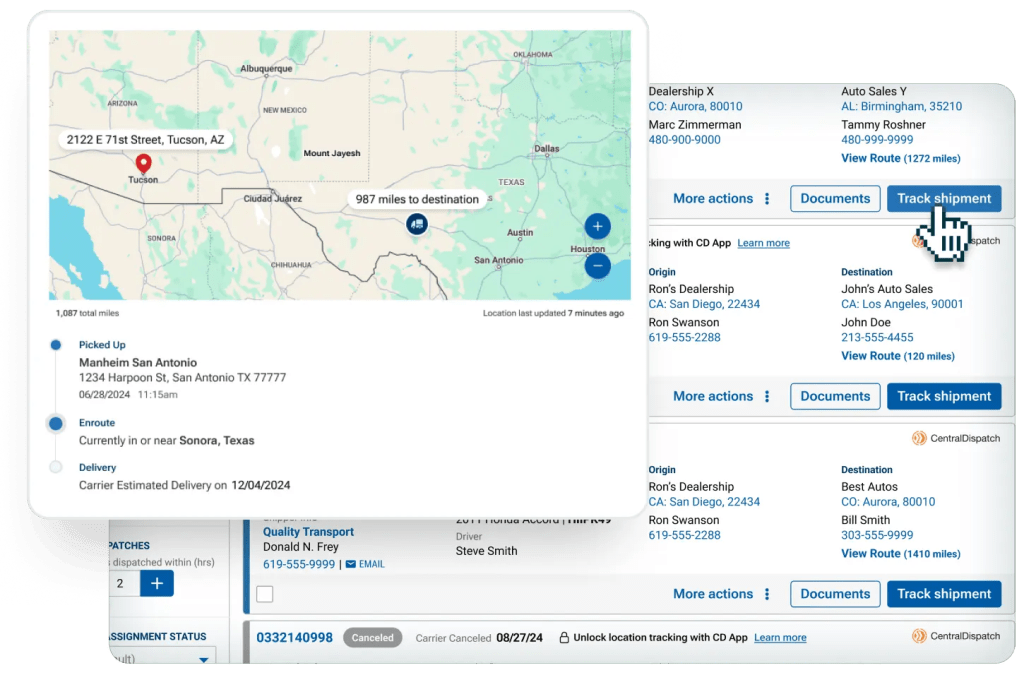
Task: Expand the Assignment Status dropdown
Action: (x=204, y=659)
